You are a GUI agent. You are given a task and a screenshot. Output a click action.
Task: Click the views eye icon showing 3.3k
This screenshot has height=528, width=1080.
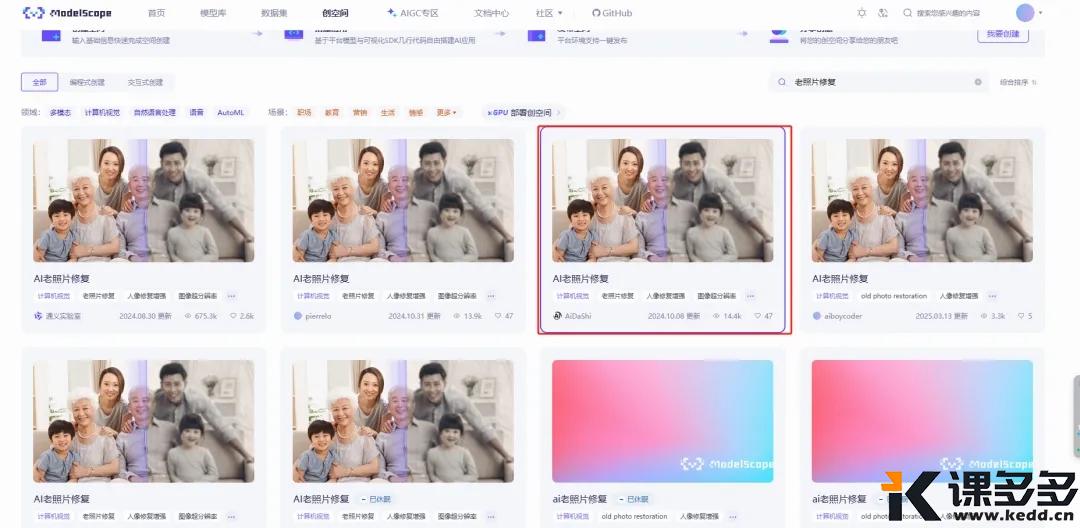[984, 316]
